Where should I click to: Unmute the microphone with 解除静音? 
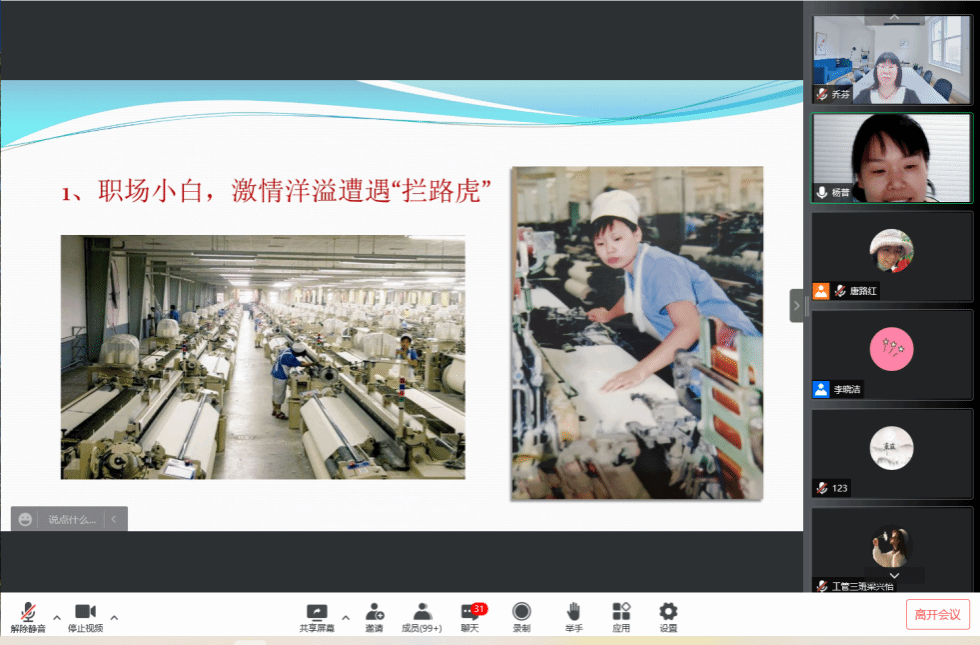28,613
